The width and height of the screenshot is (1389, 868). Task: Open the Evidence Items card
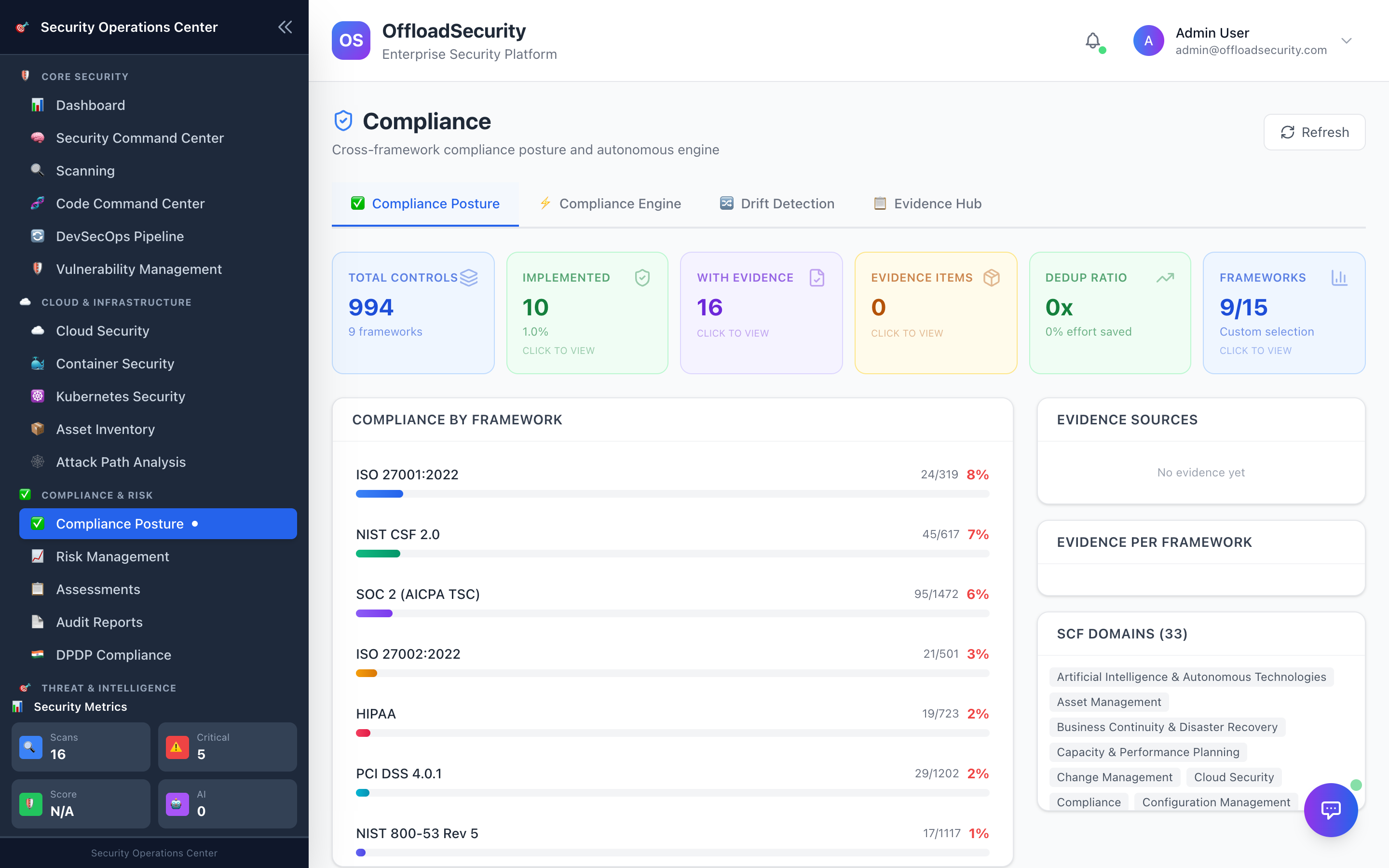point(936,313)
